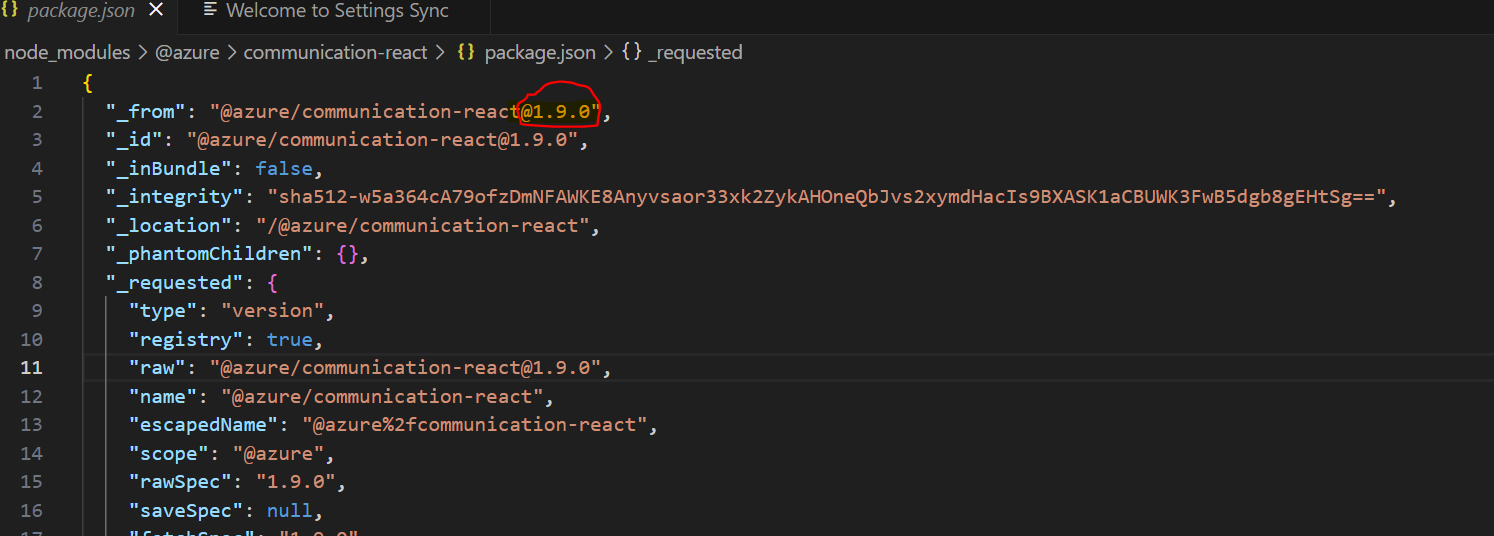Click the "registry" key

(186, 339)
